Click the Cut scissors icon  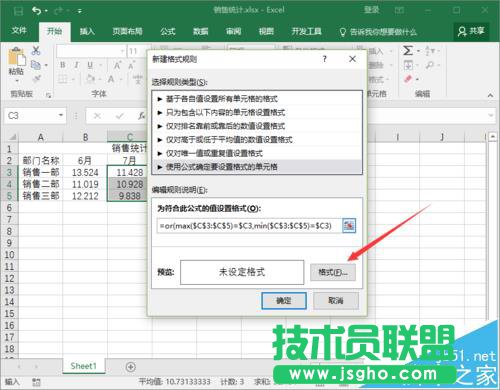point(36,51)
